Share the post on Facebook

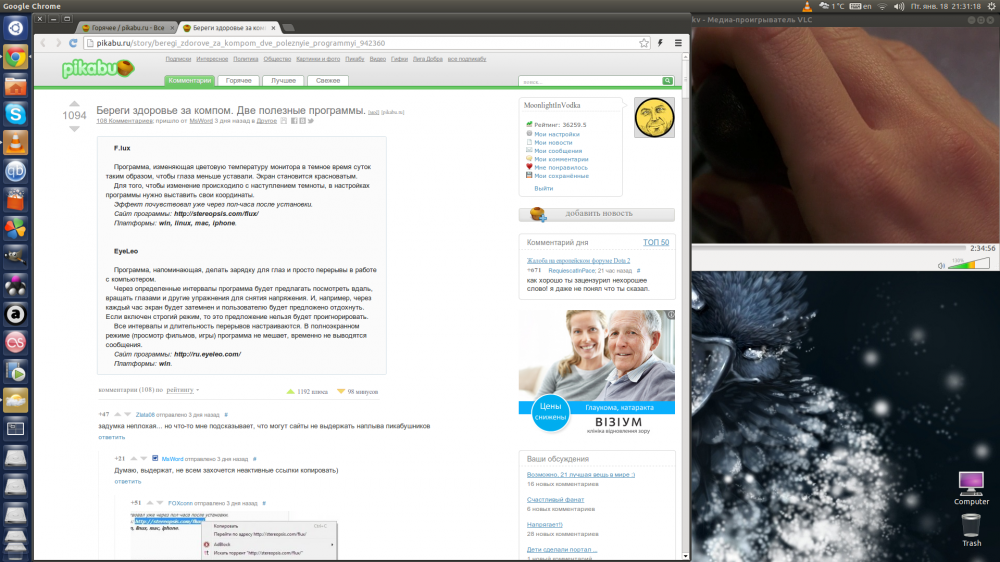pos(294,121)
